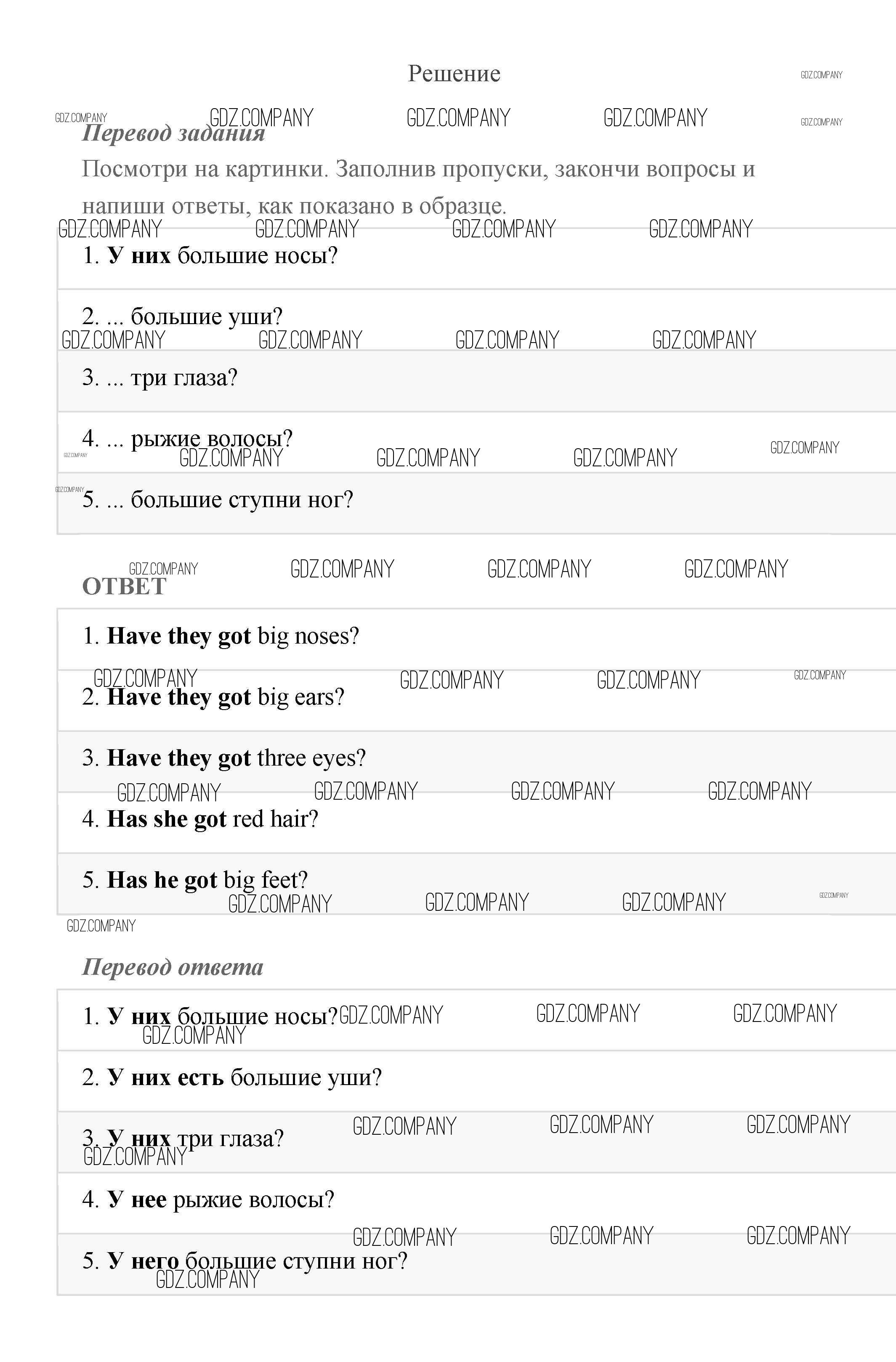Select the row "5. У него большие ступни ног?"
This screenshot has width=896, height=1362.
pos(245,1261)
